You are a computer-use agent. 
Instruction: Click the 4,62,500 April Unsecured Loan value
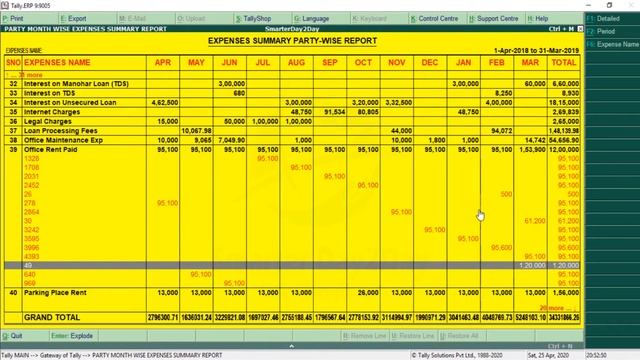pyautogui.click(x=165, y=102)
